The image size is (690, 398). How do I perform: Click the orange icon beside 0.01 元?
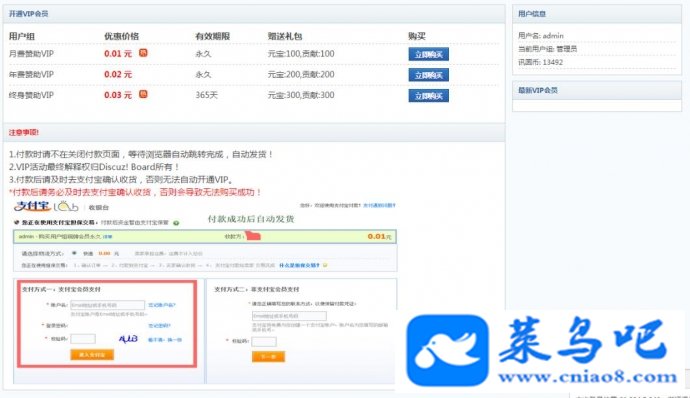(x=143, y=53)
